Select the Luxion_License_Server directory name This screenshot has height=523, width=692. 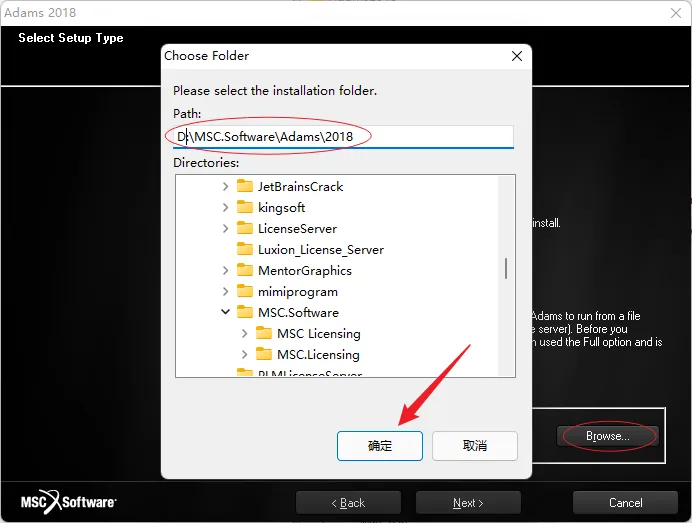(321, 250)
